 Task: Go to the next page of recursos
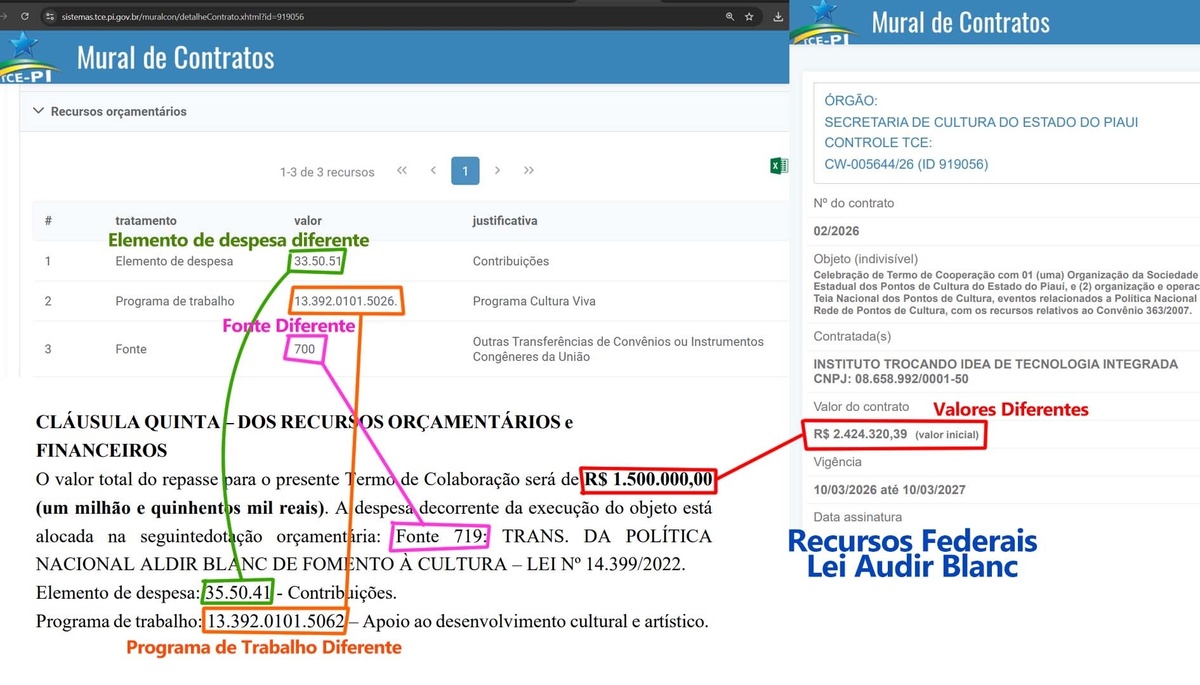click(497, 171)
